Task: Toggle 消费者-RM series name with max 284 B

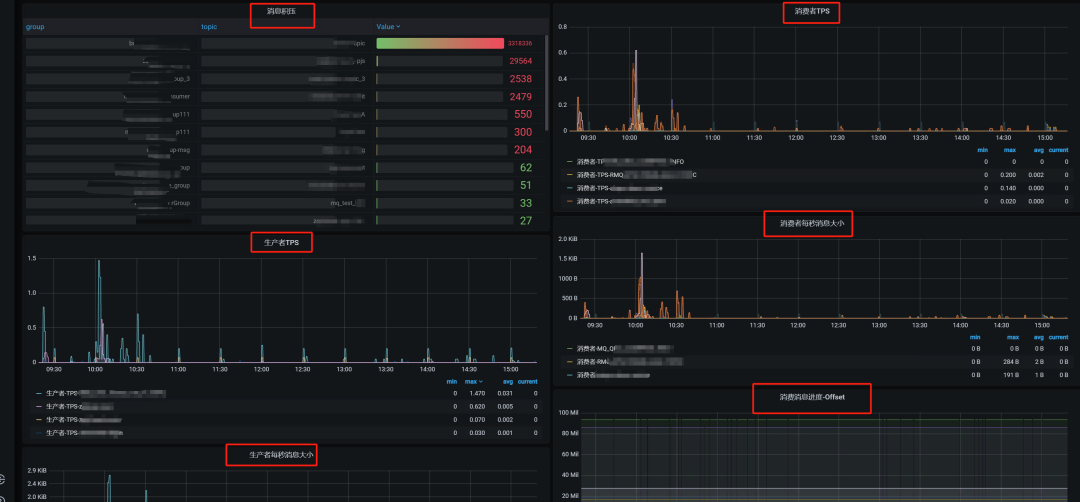Action: coord(629,362)
